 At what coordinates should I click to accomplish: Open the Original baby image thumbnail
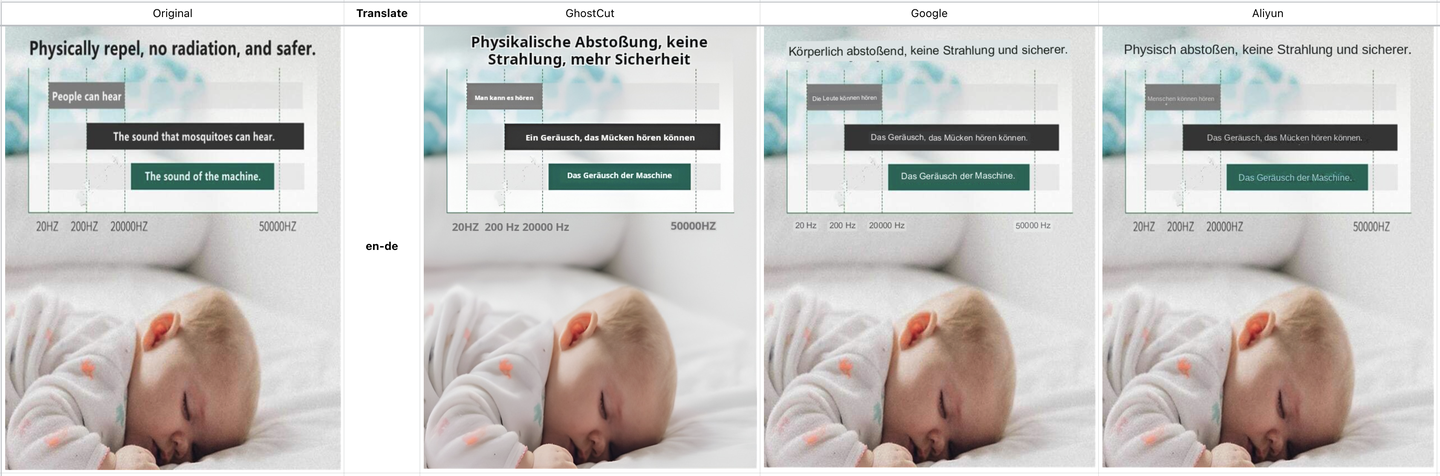[x=172, y=248]
